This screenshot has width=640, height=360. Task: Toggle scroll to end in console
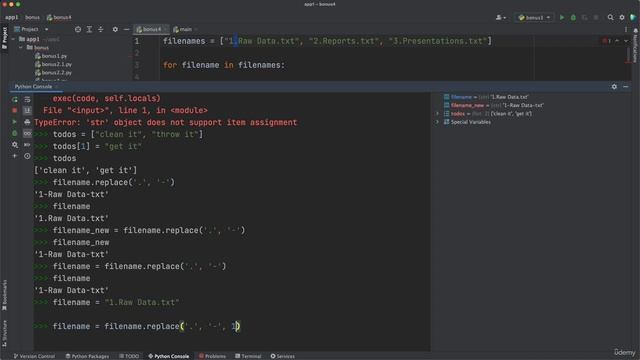(27, 111)
